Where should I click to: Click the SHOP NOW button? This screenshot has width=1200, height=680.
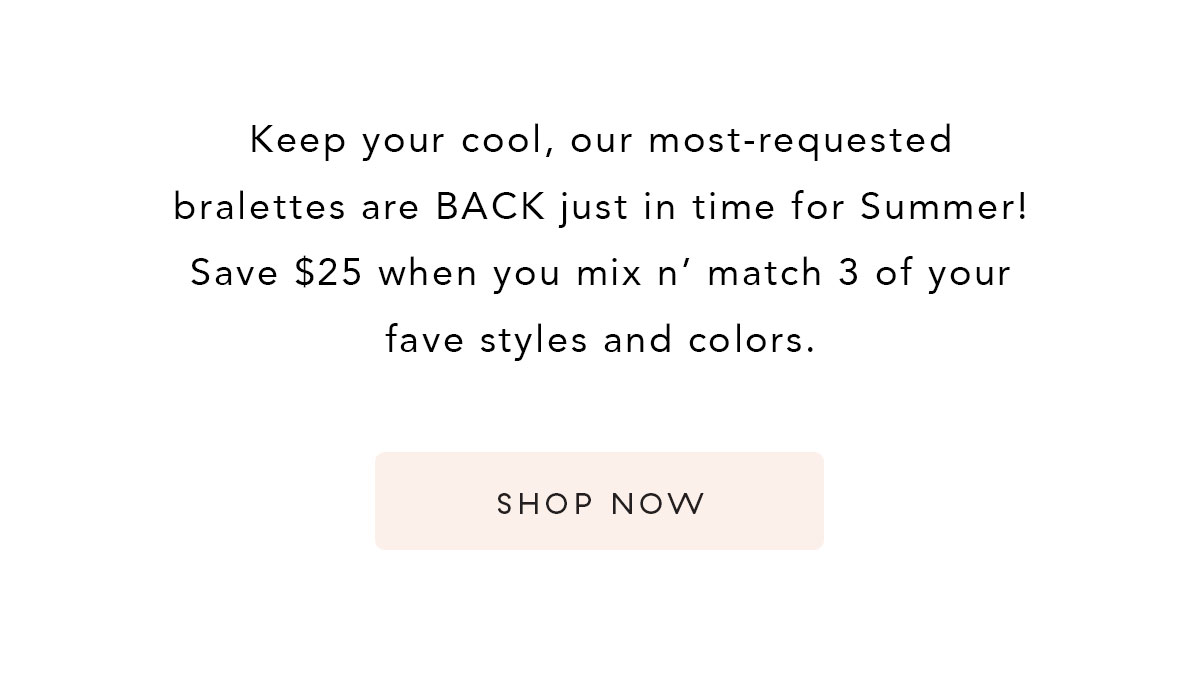coord(599,501)
